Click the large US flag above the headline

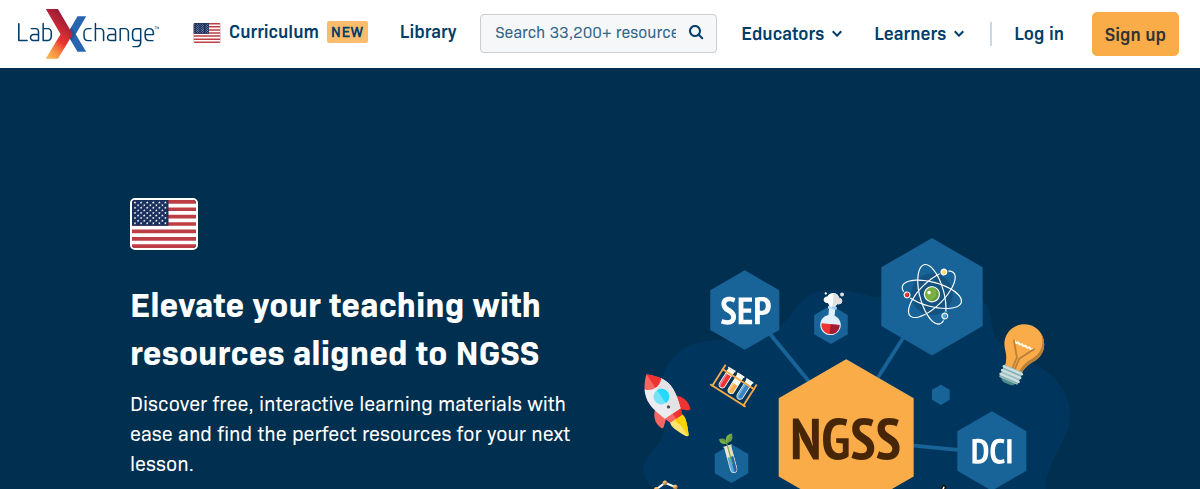click(164, 224)
